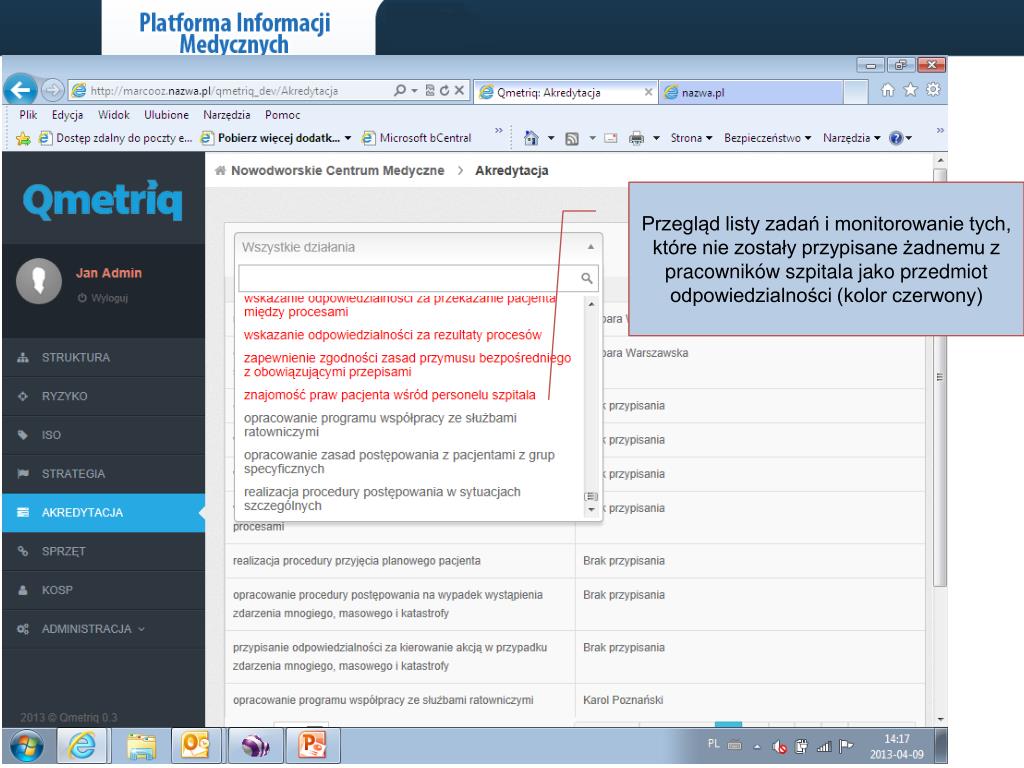The width and height of the screenshot is (1024, 768).
Task: Click the Wyloguj logout link
Action: tap(103, 298)
